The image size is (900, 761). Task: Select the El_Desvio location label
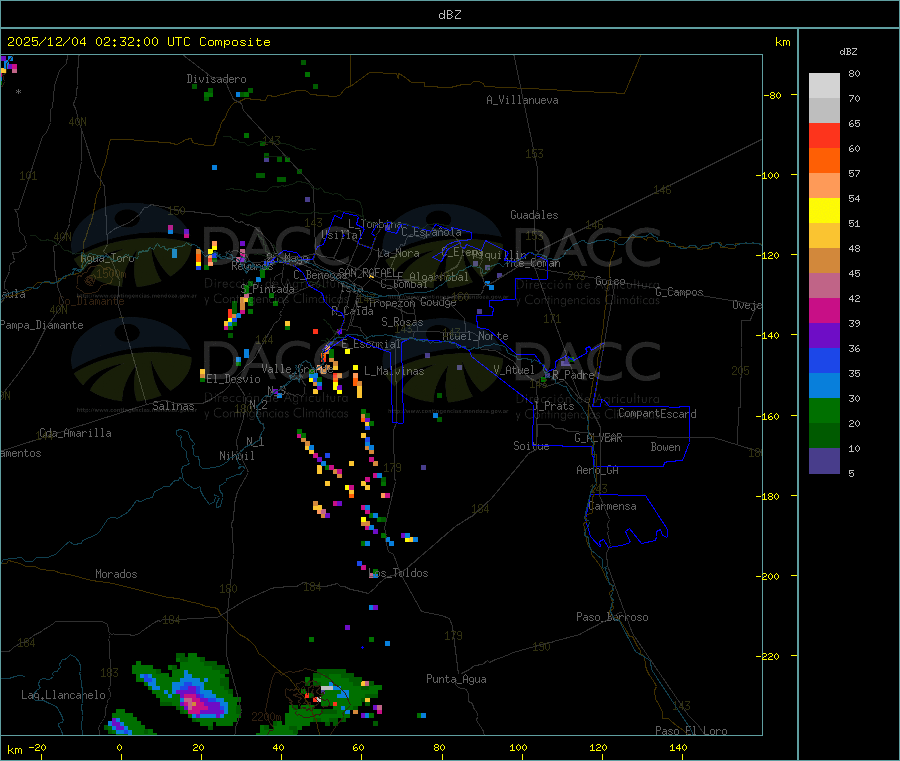[x=234, y=379]
